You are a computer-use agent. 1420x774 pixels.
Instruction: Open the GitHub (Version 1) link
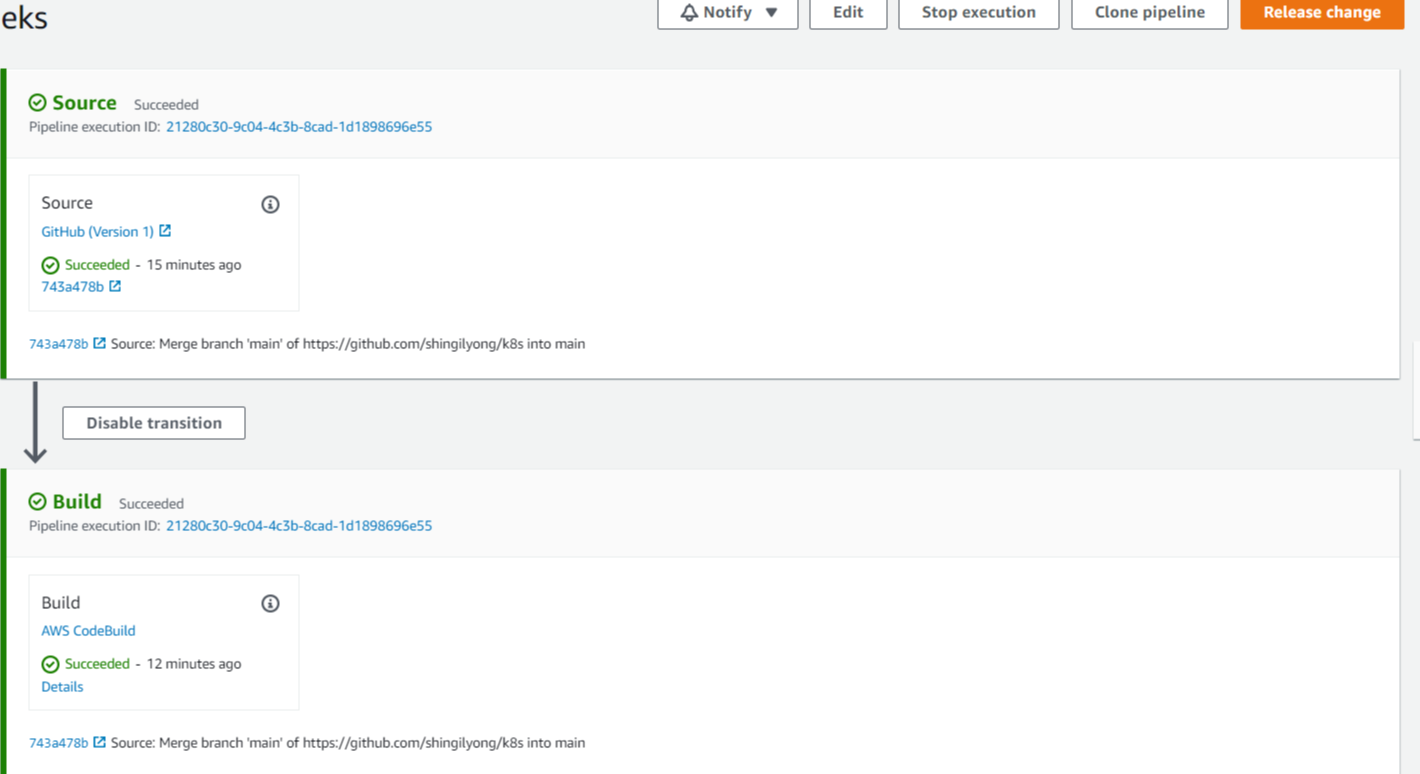97,231
